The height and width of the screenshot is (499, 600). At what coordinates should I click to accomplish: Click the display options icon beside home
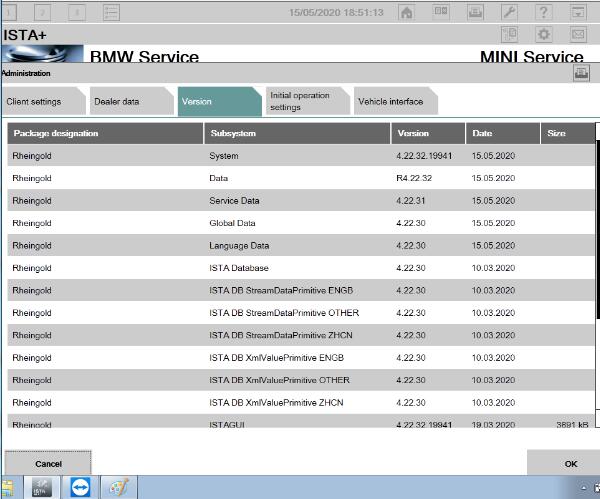tap(441, 13)
